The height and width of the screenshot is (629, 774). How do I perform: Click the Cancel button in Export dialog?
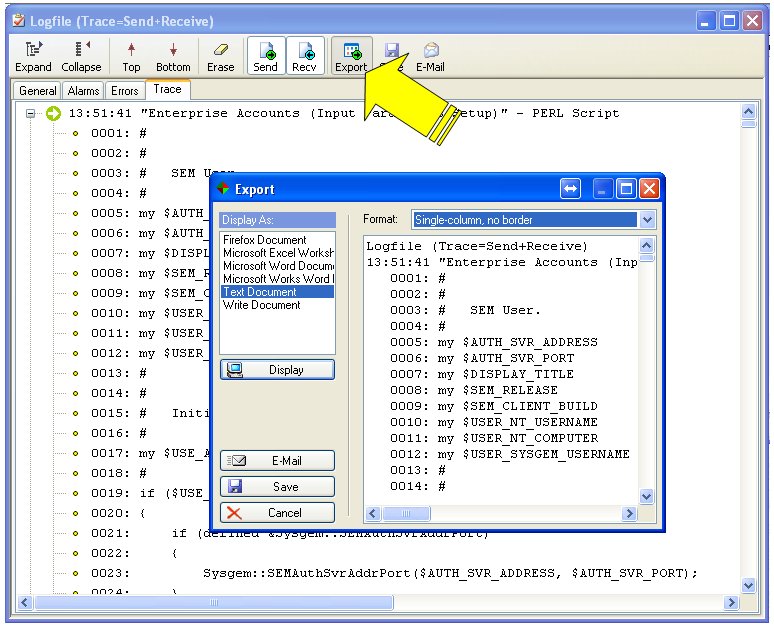pyautogui.click(x=277, y=513)
